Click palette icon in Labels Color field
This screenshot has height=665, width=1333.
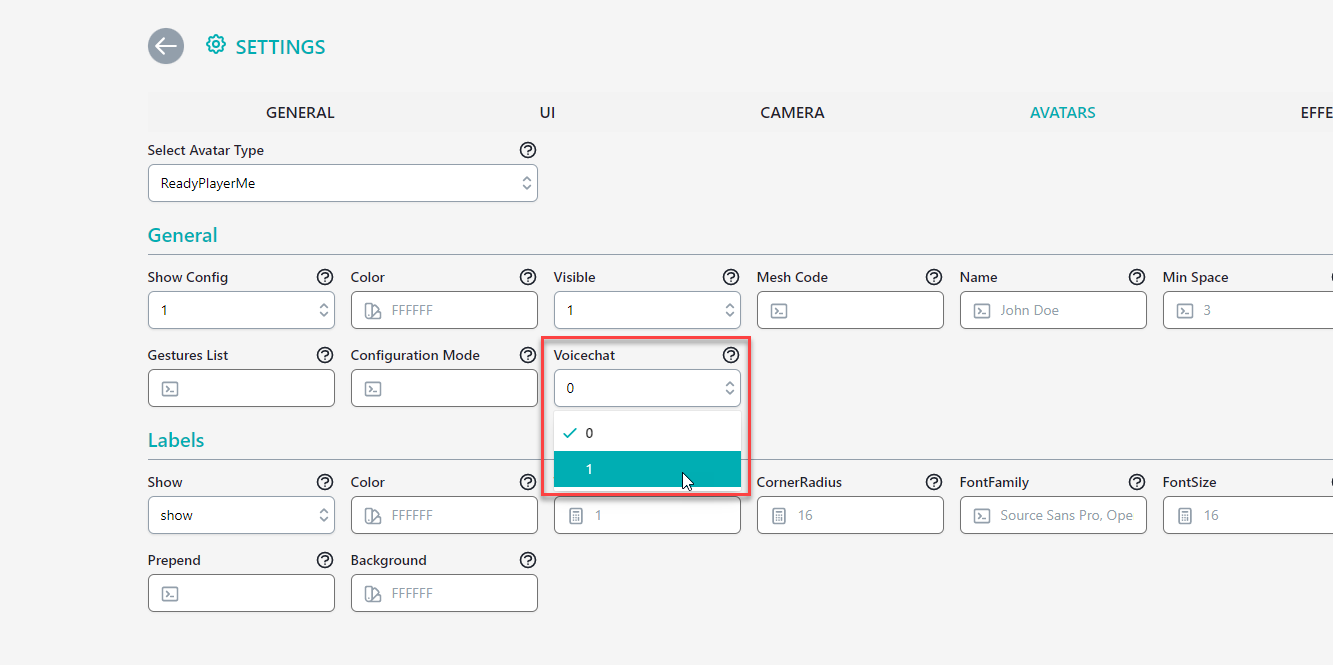pyautogui.click(x=373, y=516)
